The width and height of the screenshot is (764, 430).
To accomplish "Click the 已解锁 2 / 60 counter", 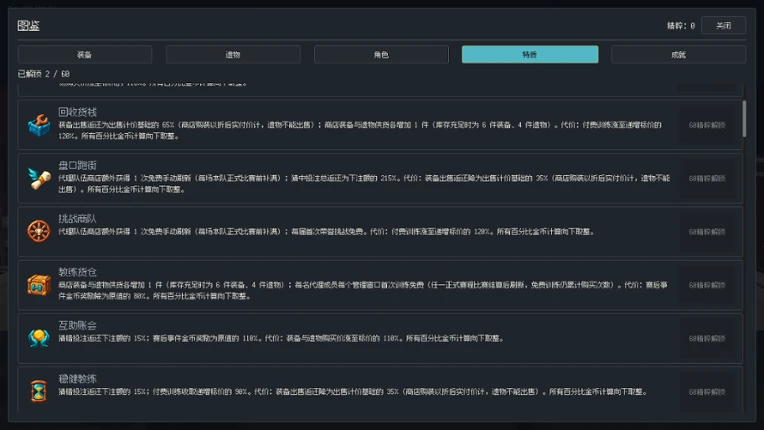I will [44, 74].
